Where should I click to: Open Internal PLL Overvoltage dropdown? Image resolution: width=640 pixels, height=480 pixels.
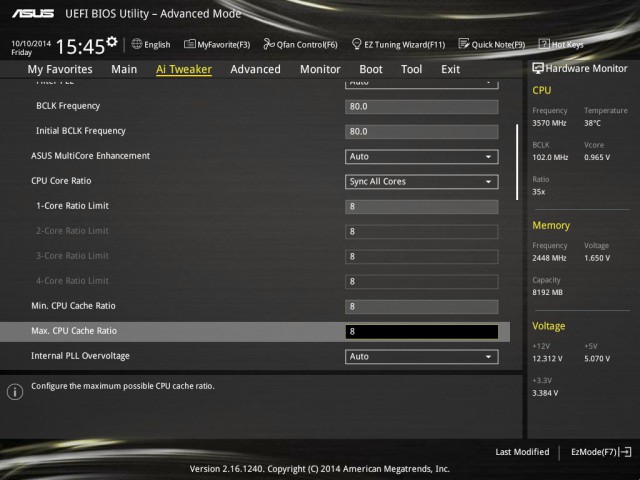pyautogui.click(x=422, y=357)
